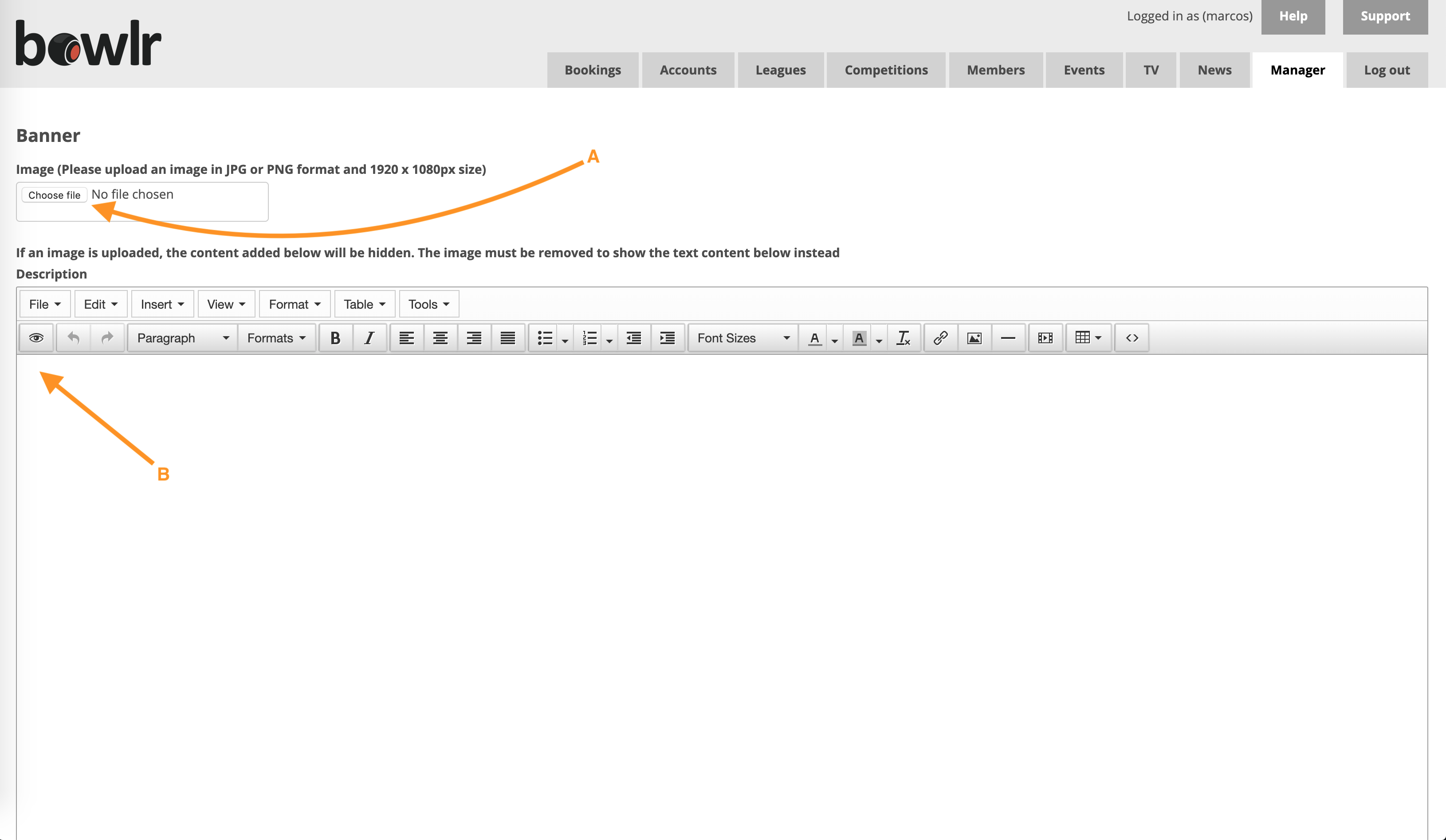The image size is (1446, 840).
Task: Open the source code view
Action: (1132, 338)
